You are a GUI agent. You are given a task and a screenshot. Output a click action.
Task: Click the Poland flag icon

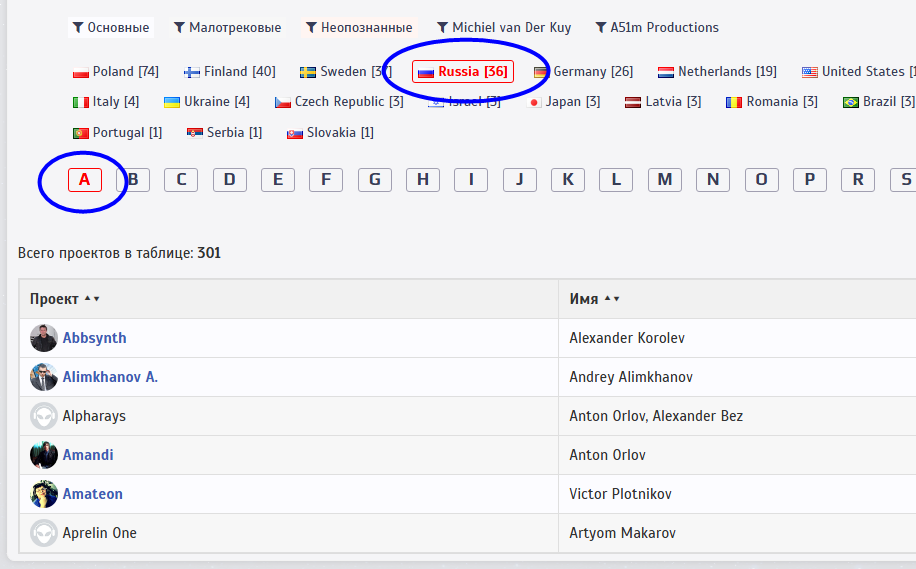point(81,73)
